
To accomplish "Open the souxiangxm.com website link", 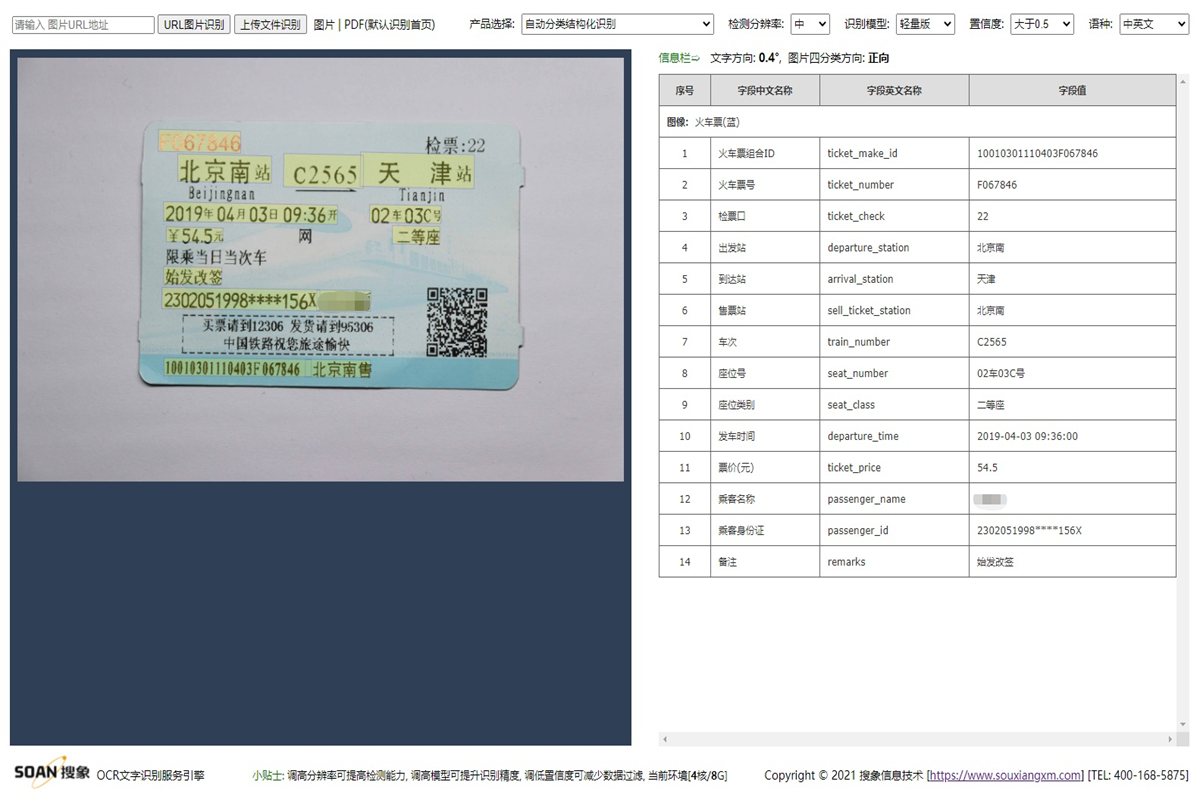I will [x=1006, y=775].
